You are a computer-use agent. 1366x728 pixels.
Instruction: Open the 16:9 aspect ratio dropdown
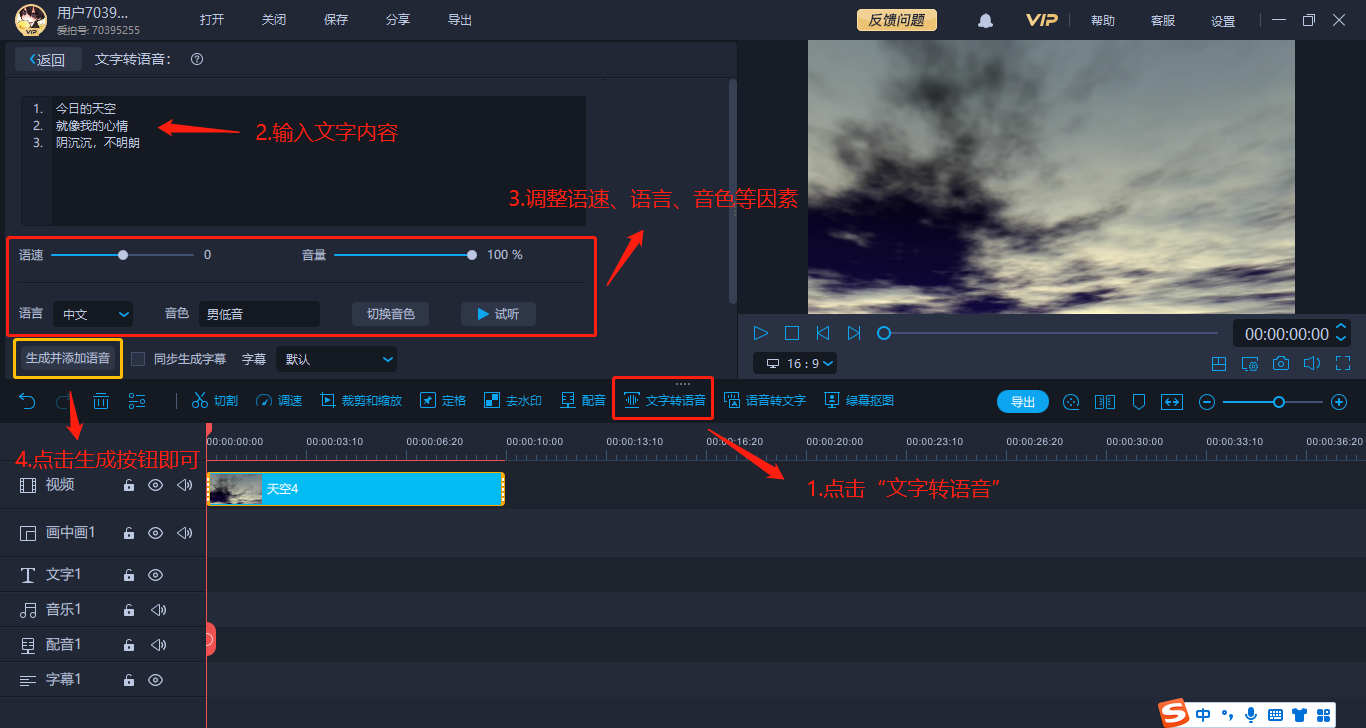[x=796, y=363]
